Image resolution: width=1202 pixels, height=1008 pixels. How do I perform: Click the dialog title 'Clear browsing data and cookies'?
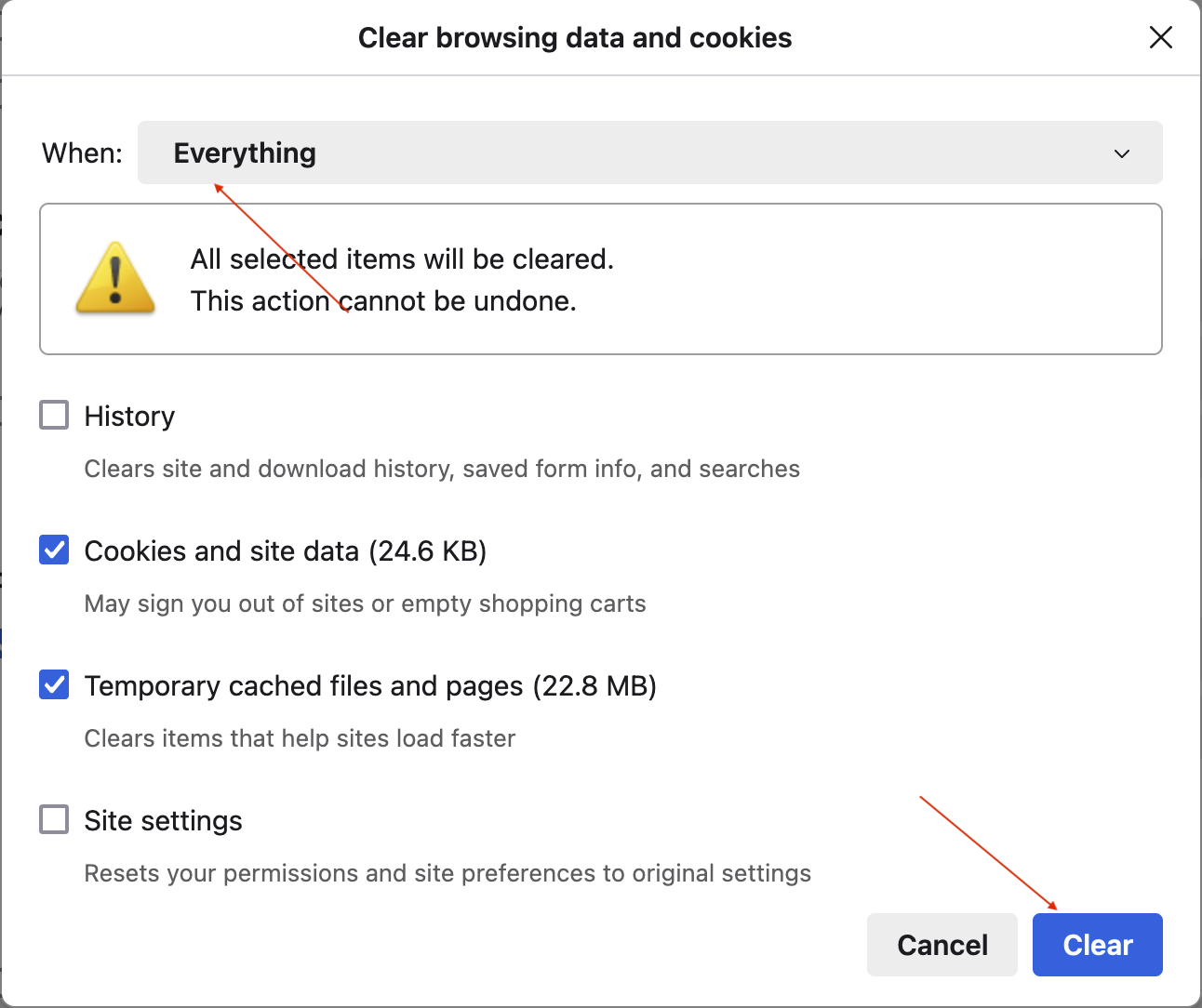pos(575,38)
